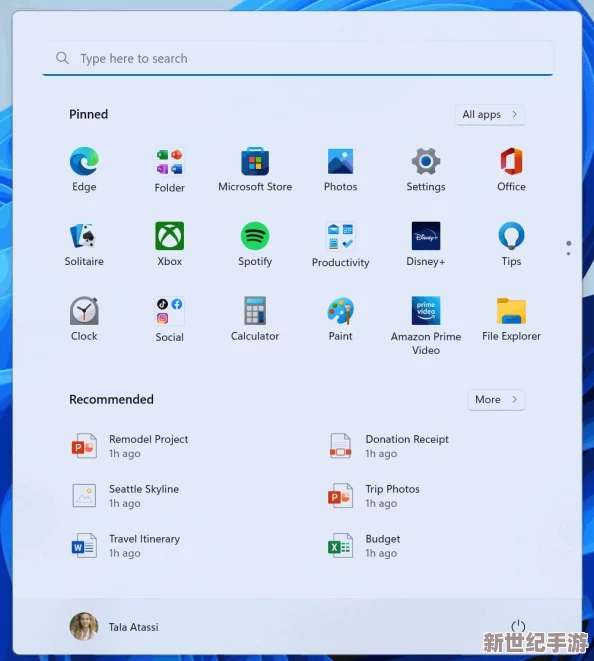This screenshot has height=661, width=594.
Task: Open Donation Receipt document
Action: click(x=388, y=446)
